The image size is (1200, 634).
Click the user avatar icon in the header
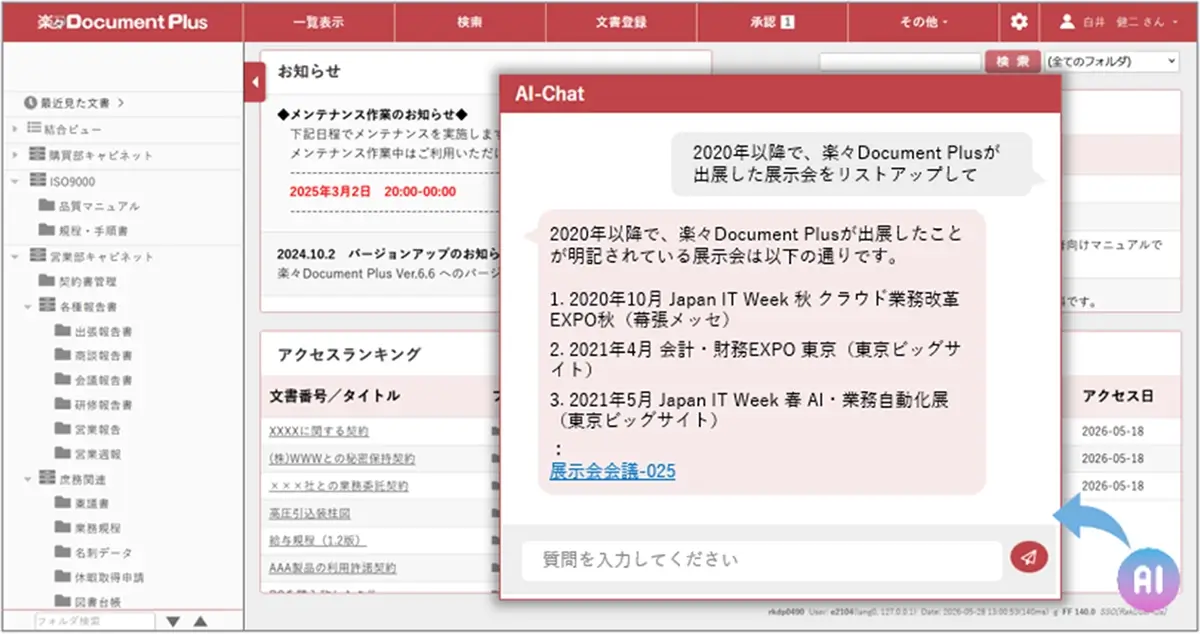click(x=1066, y=21)
